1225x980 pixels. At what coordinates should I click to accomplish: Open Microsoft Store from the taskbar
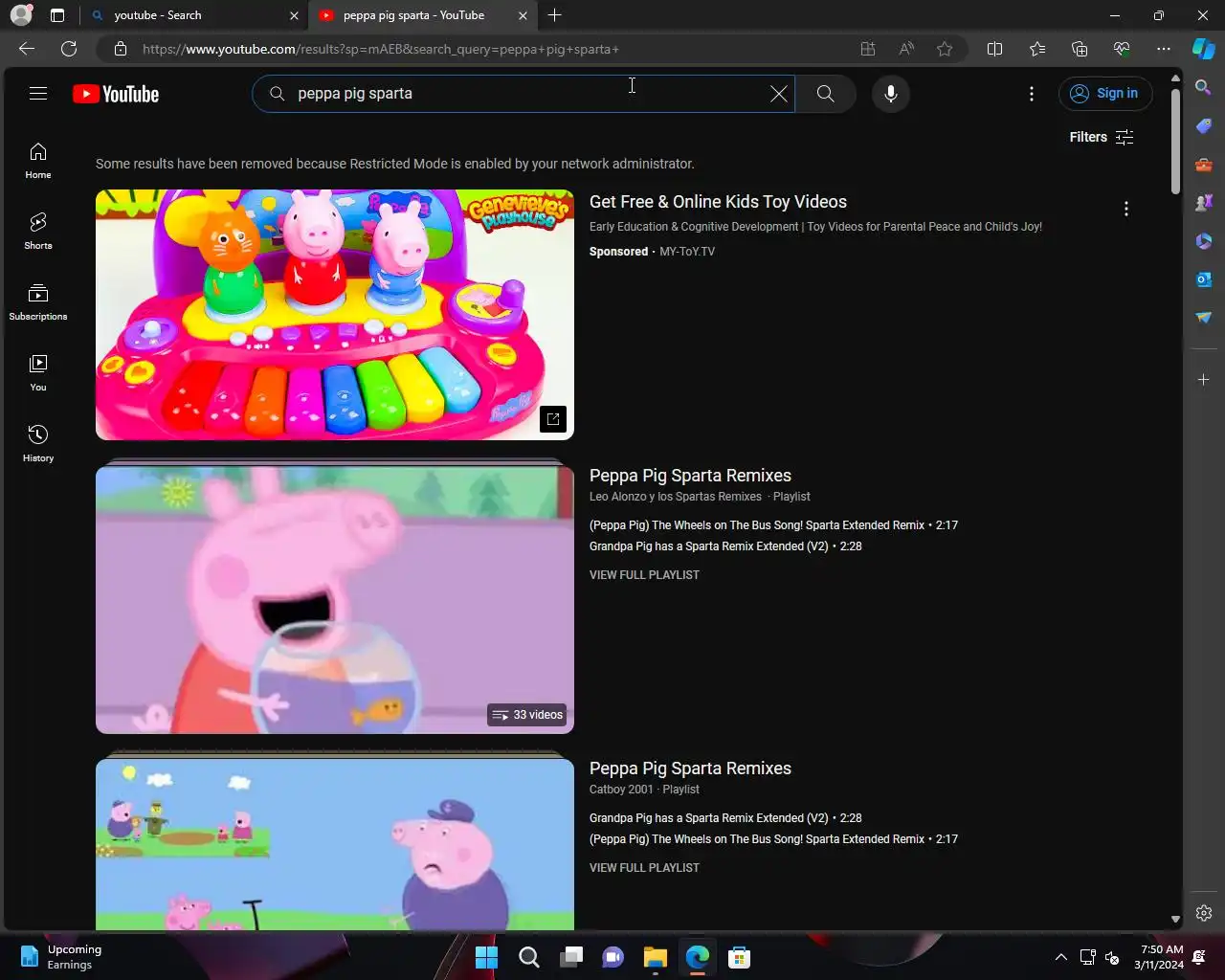(x=740, y=957)
